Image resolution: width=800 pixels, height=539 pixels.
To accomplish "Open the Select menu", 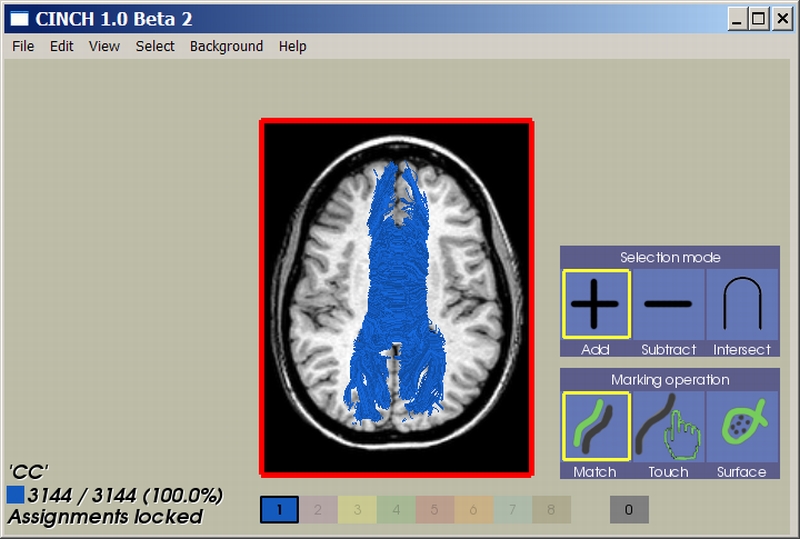I will [x=155, y=46].
